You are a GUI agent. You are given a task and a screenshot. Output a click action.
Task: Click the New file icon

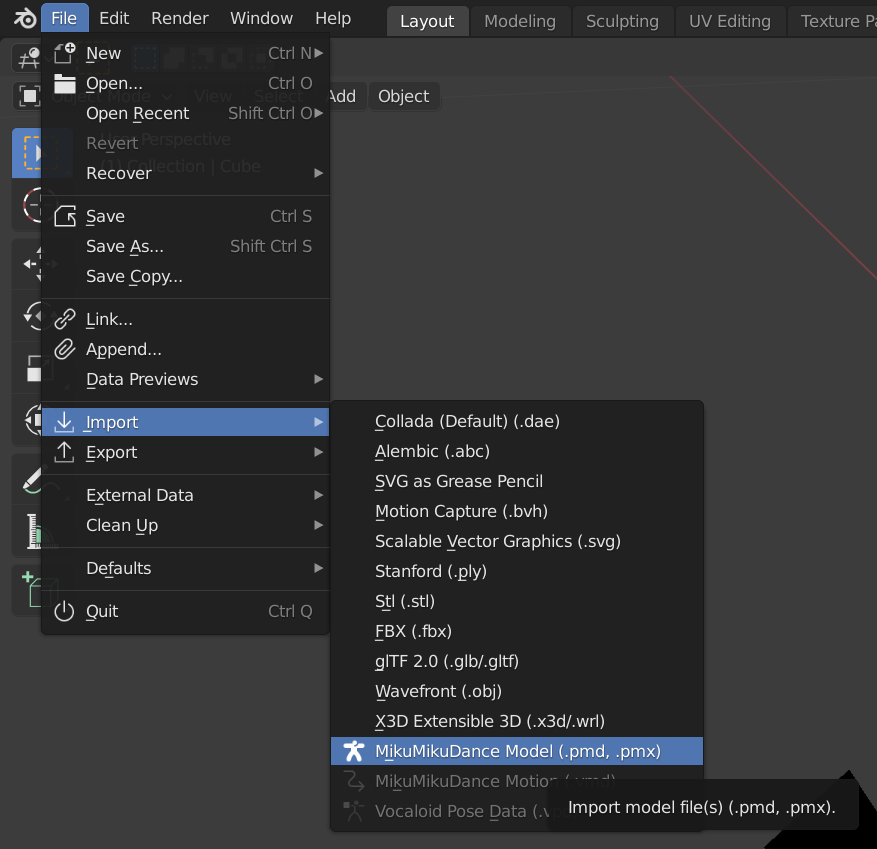[64, 53]
